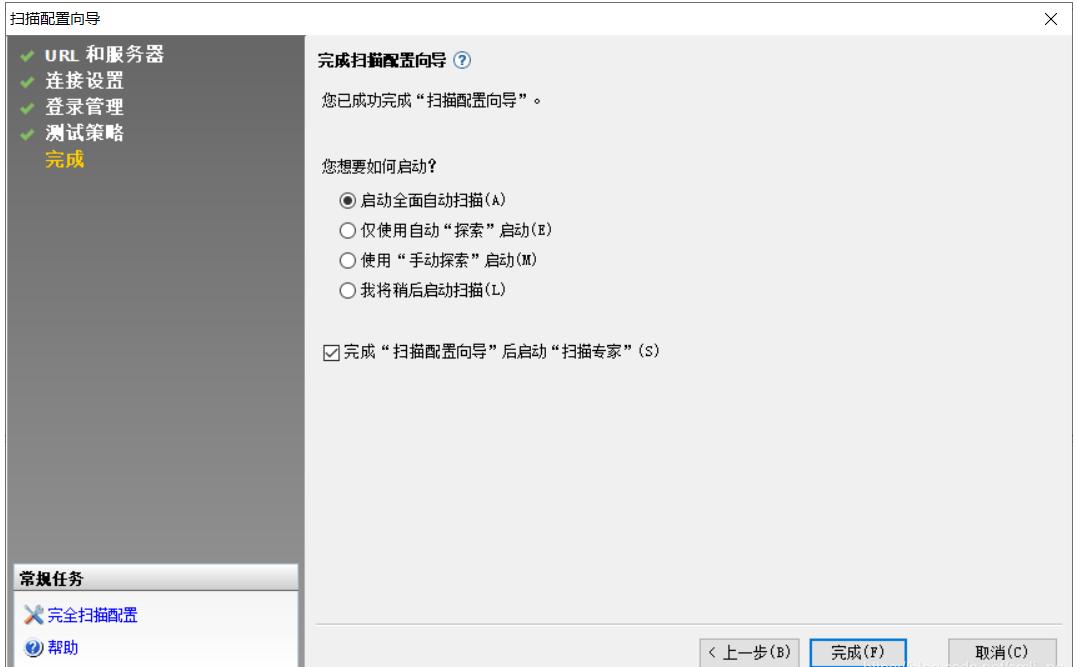
Task: Uncheck the 启动"扫描专家" checkbox
Action: point(331,352)
